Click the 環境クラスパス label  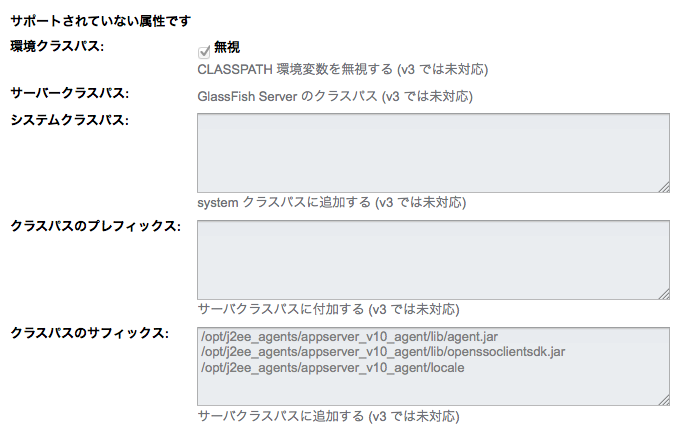tap(58, 46)
